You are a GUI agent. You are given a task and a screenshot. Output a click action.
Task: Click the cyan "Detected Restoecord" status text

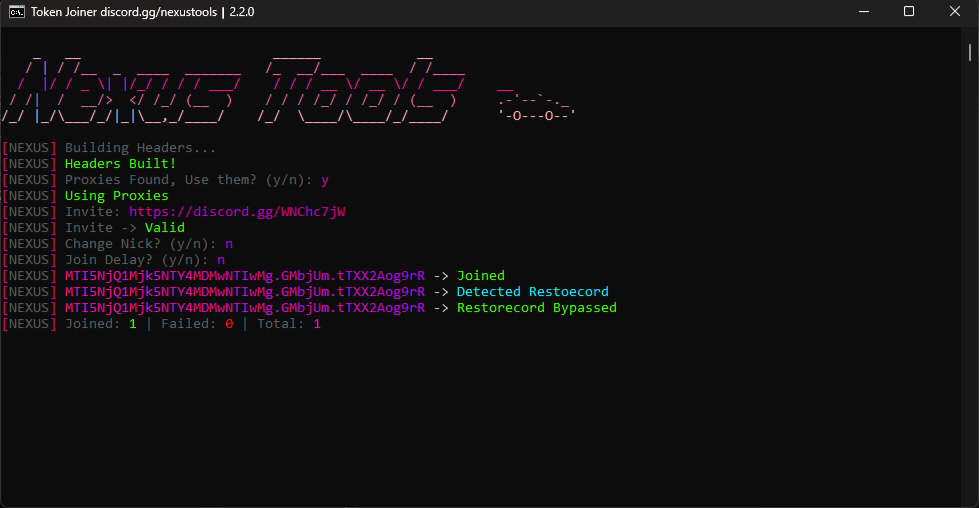tap(532, 292)
